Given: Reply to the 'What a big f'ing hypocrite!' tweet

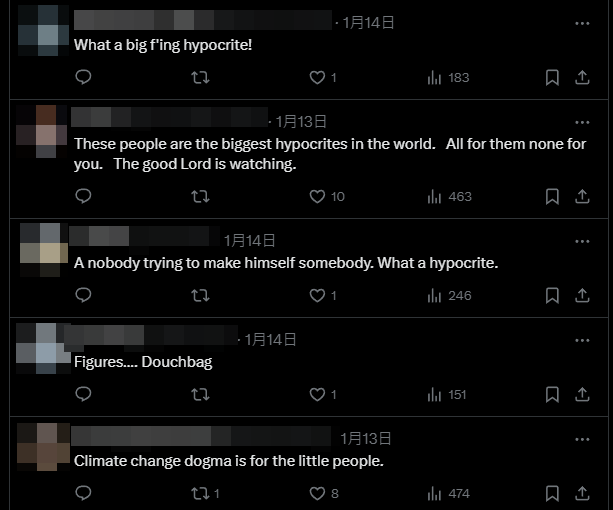Looking at the screenshot, I should [x=84, y=77].
